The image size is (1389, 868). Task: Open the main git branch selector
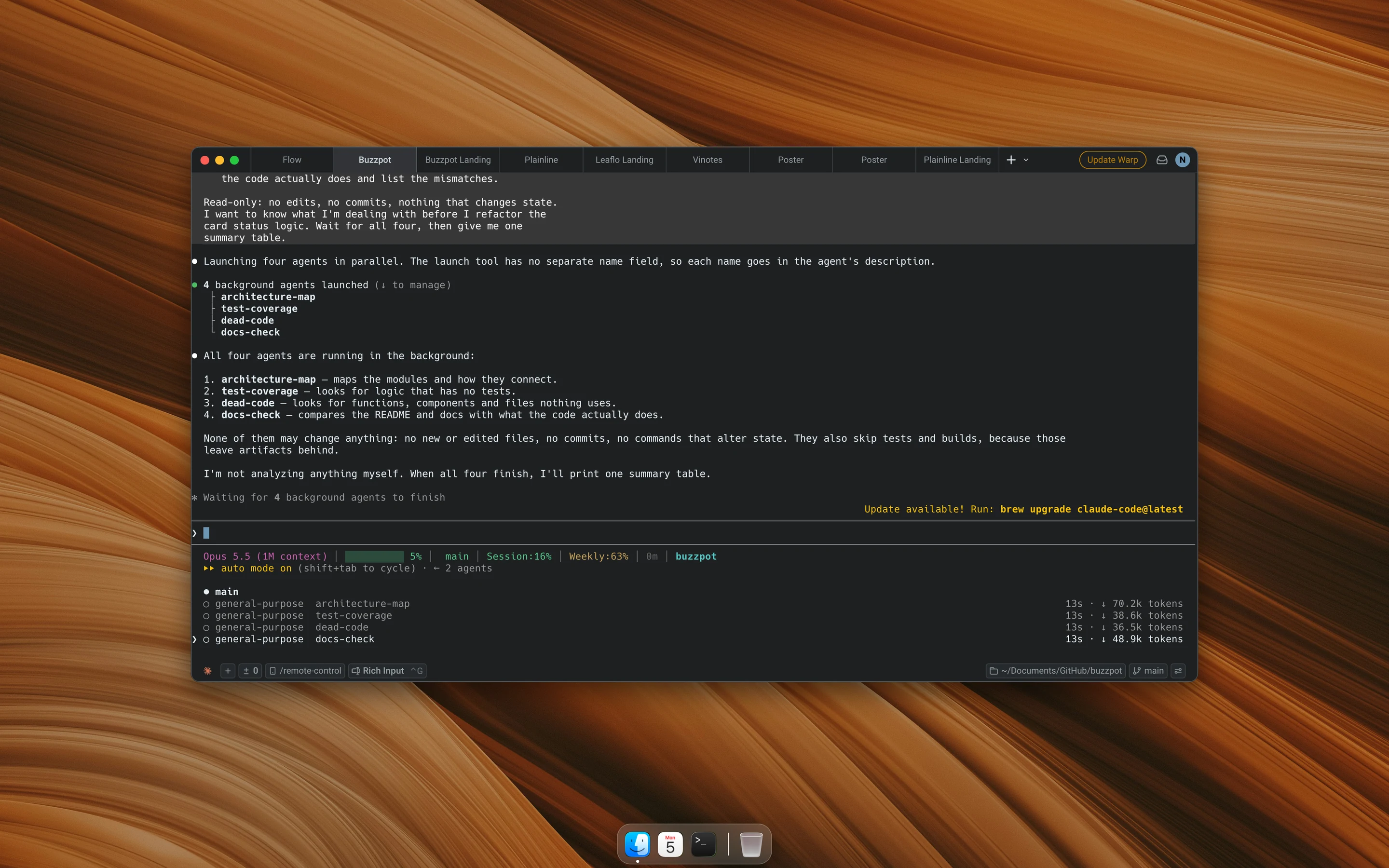(1148, 670)
